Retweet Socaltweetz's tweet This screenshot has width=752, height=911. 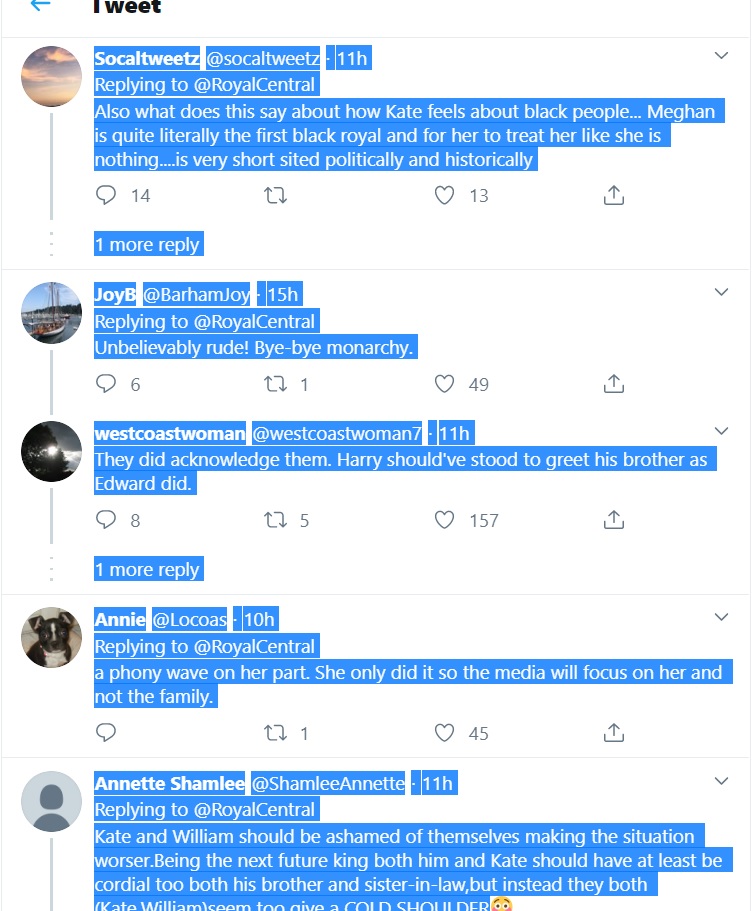point(275,196)
